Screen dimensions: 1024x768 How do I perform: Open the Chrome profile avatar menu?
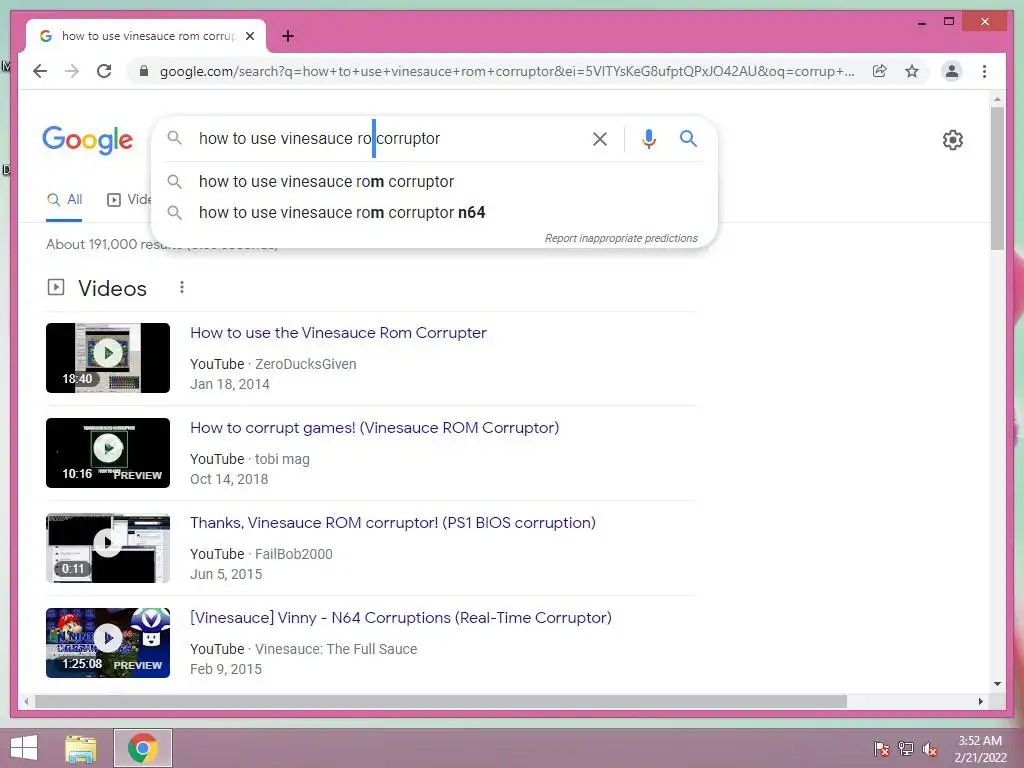tap(952, 71)
